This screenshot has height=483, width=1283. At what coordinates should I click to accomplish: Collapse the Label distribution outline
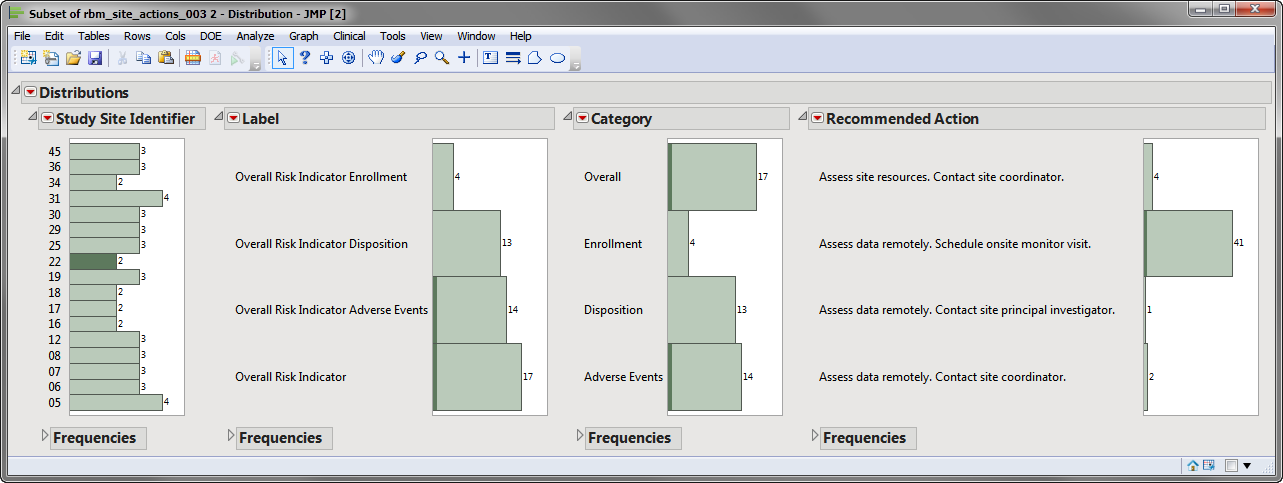pyautogui.click(x=219, y=117)
